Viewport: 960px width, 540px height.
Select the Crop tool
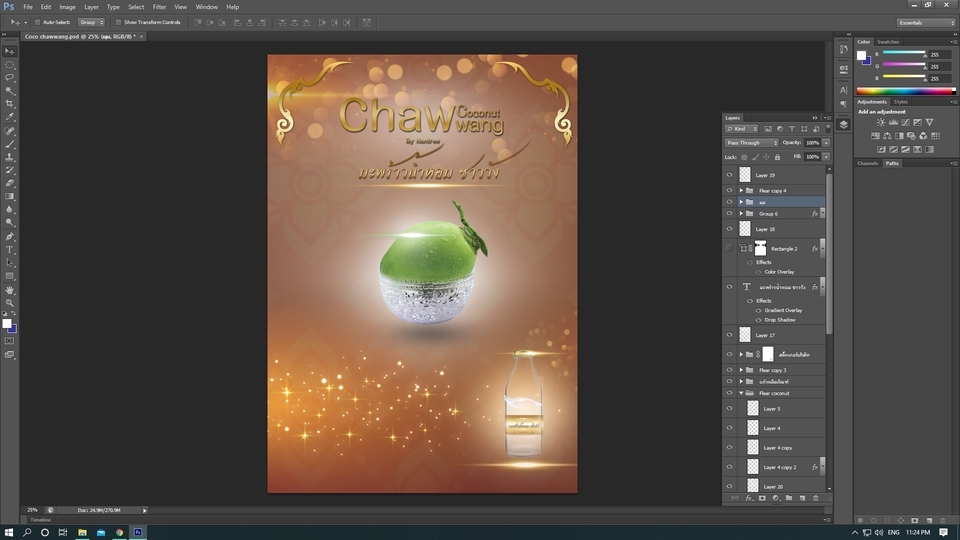pyautogui.click(x=9, y=103)
